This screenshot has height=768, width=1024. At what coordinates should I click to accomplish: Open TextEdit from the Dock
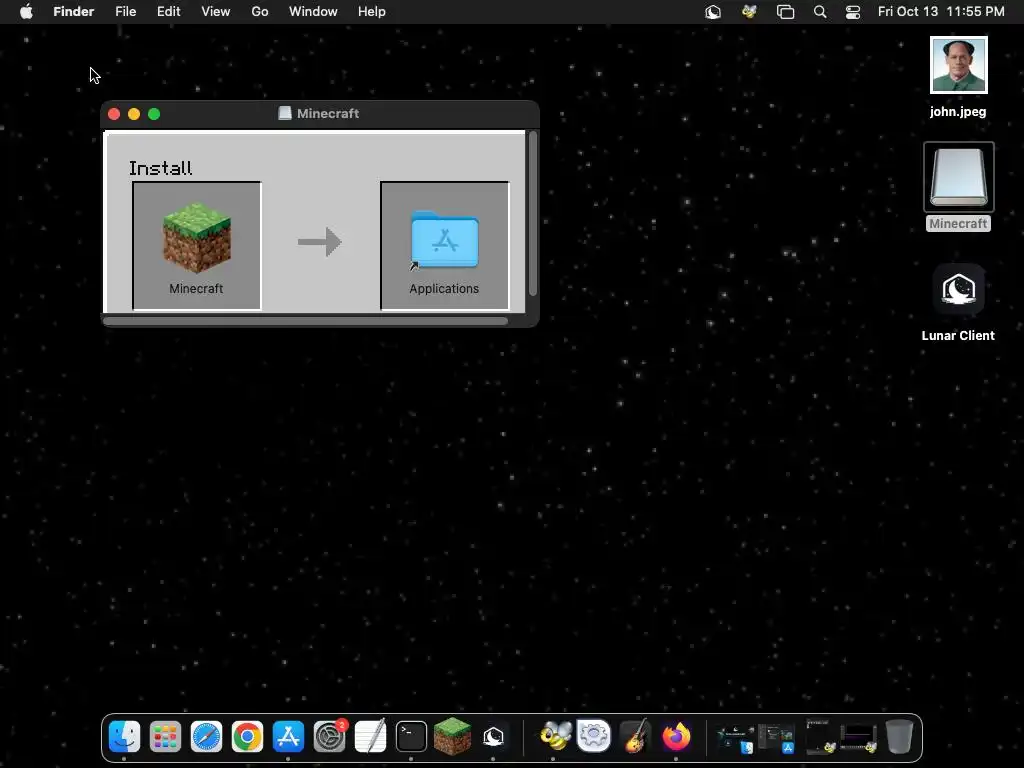point(370,737)
